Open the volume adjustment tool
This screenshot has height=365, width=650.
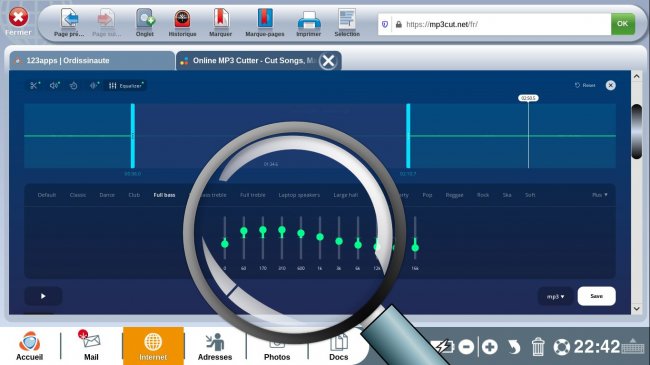(x=54, y=85)
